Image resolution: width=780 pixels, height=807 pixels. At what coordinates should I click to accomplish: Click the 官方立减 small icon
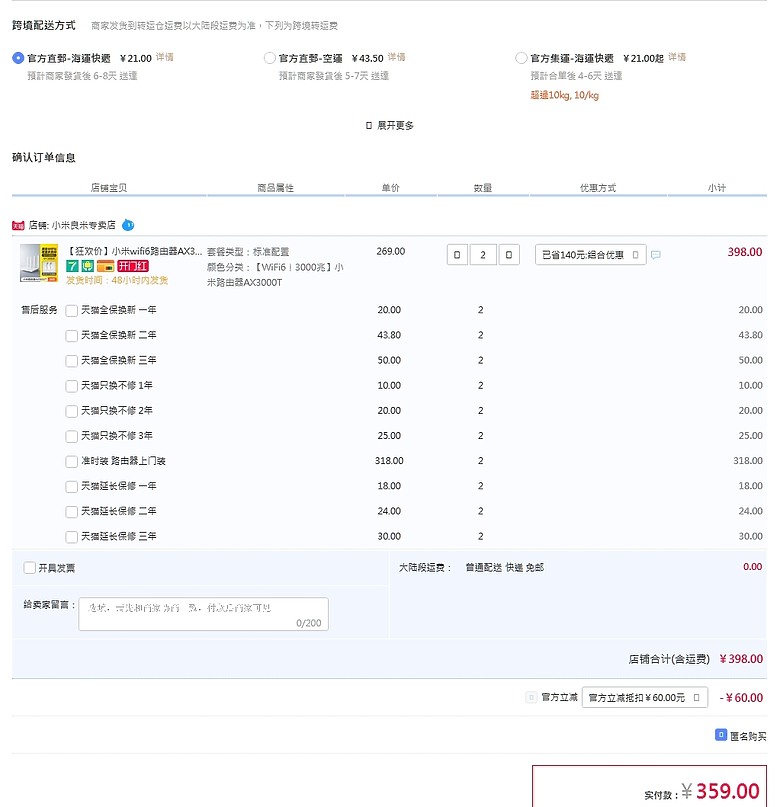531,697
